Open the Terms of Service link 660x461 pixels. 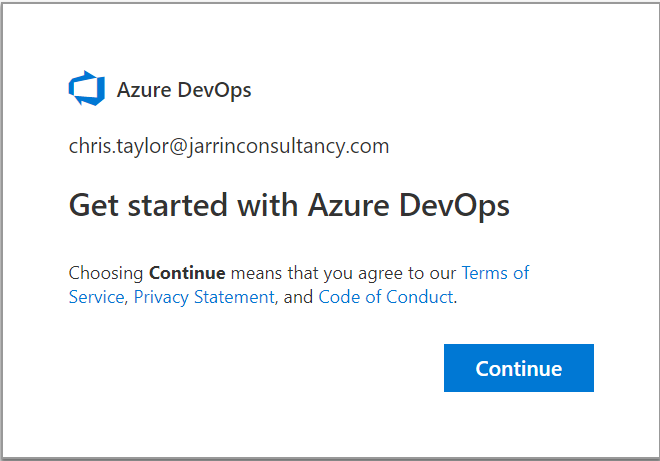click(x=495, y=273)
